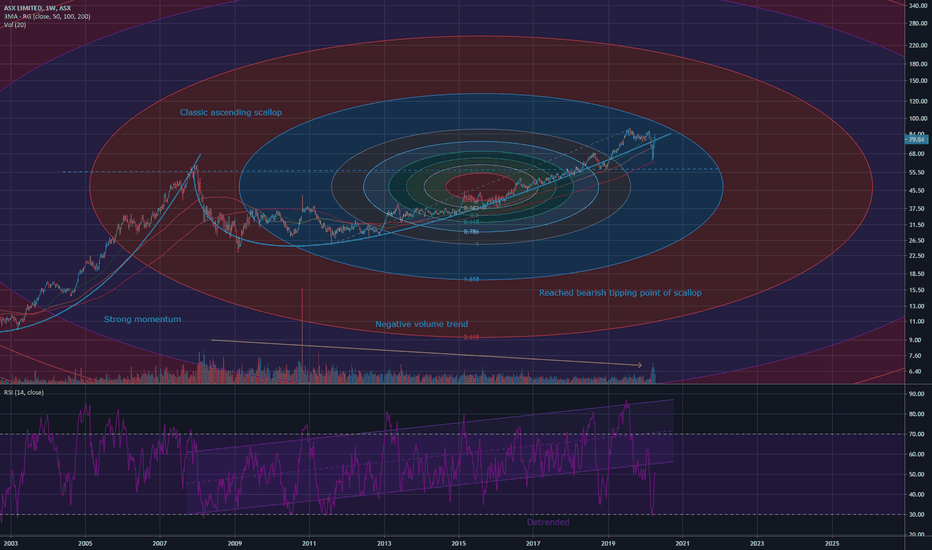Click the 55.50 price axis level
932x550 pixels.
coord(917,172)
